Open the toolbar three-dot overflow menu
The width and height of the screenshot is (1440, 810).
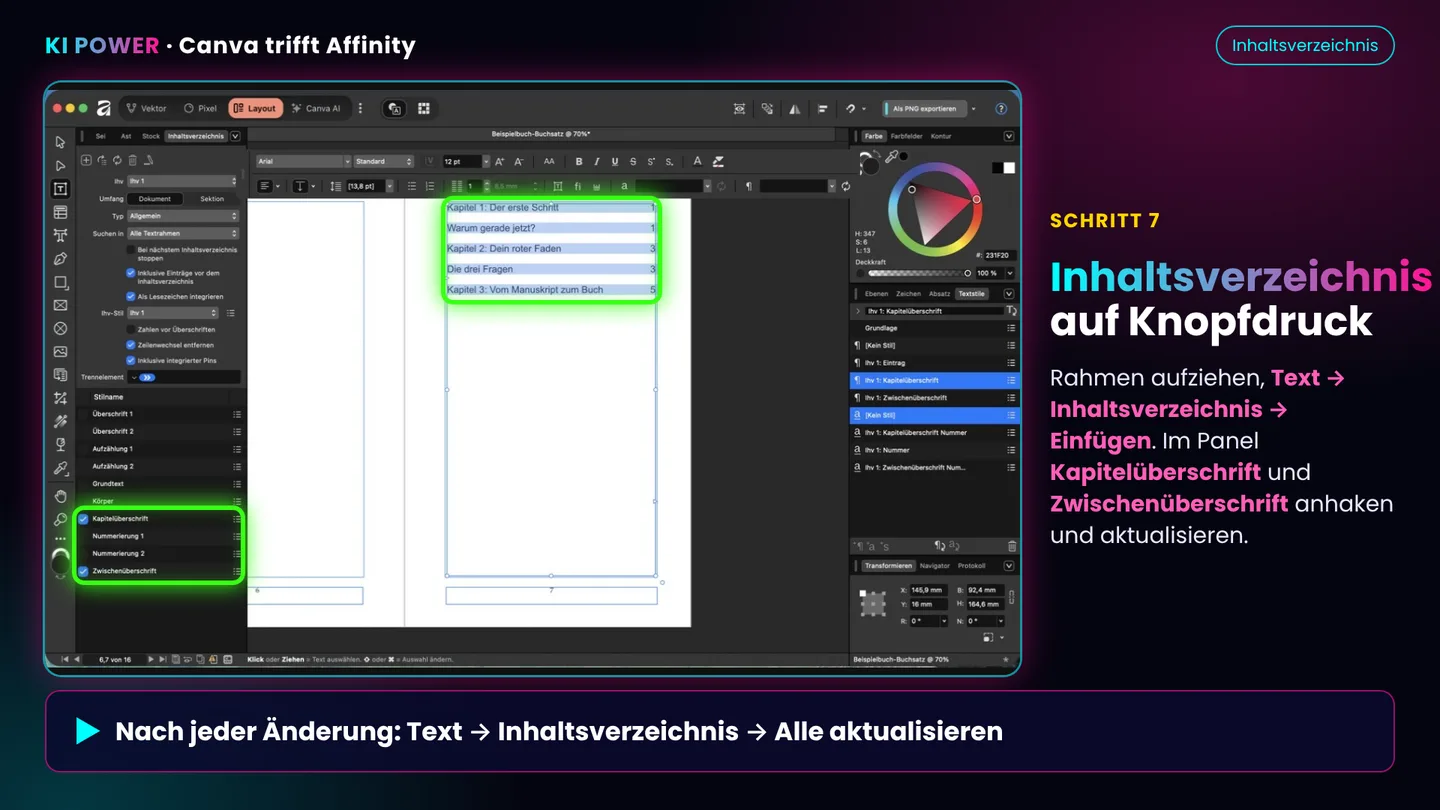pos(360,108)
